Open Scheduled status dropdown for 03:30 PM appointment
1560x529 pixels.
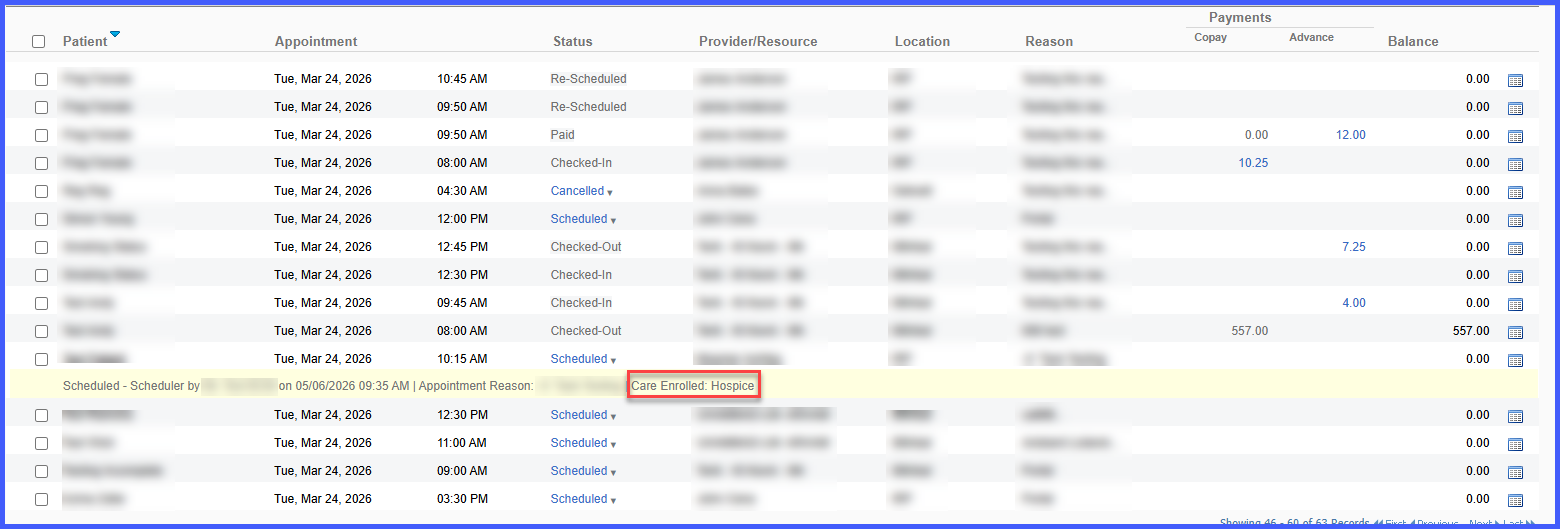click(583, 499)
